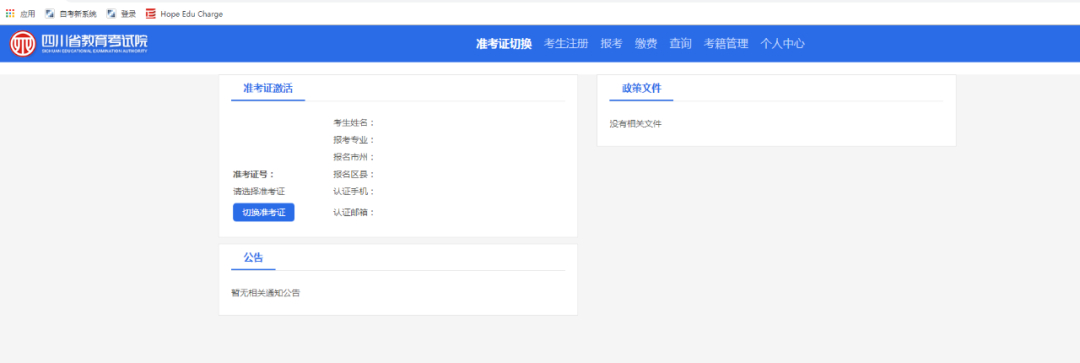1080x363 pixels.
Task: Click the 切换准考证 button
Action: [263, 212]
